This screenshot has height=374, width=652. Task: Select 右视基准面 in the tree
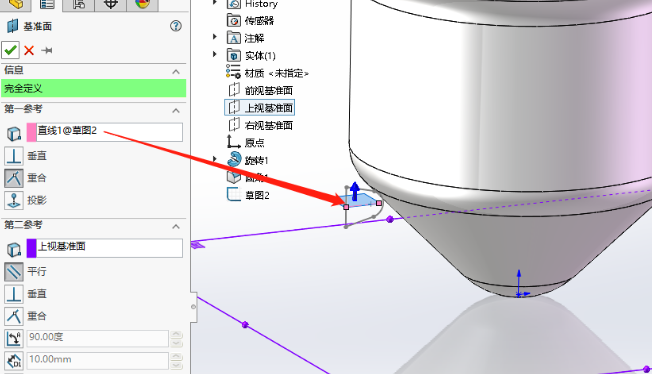click(x=269, y=126)
